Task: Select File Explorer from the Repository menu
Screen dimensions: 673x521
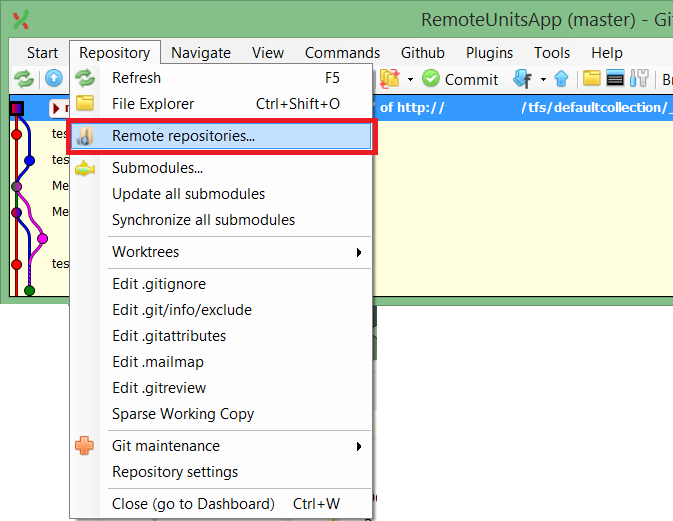Action: [x=153, y=104]
